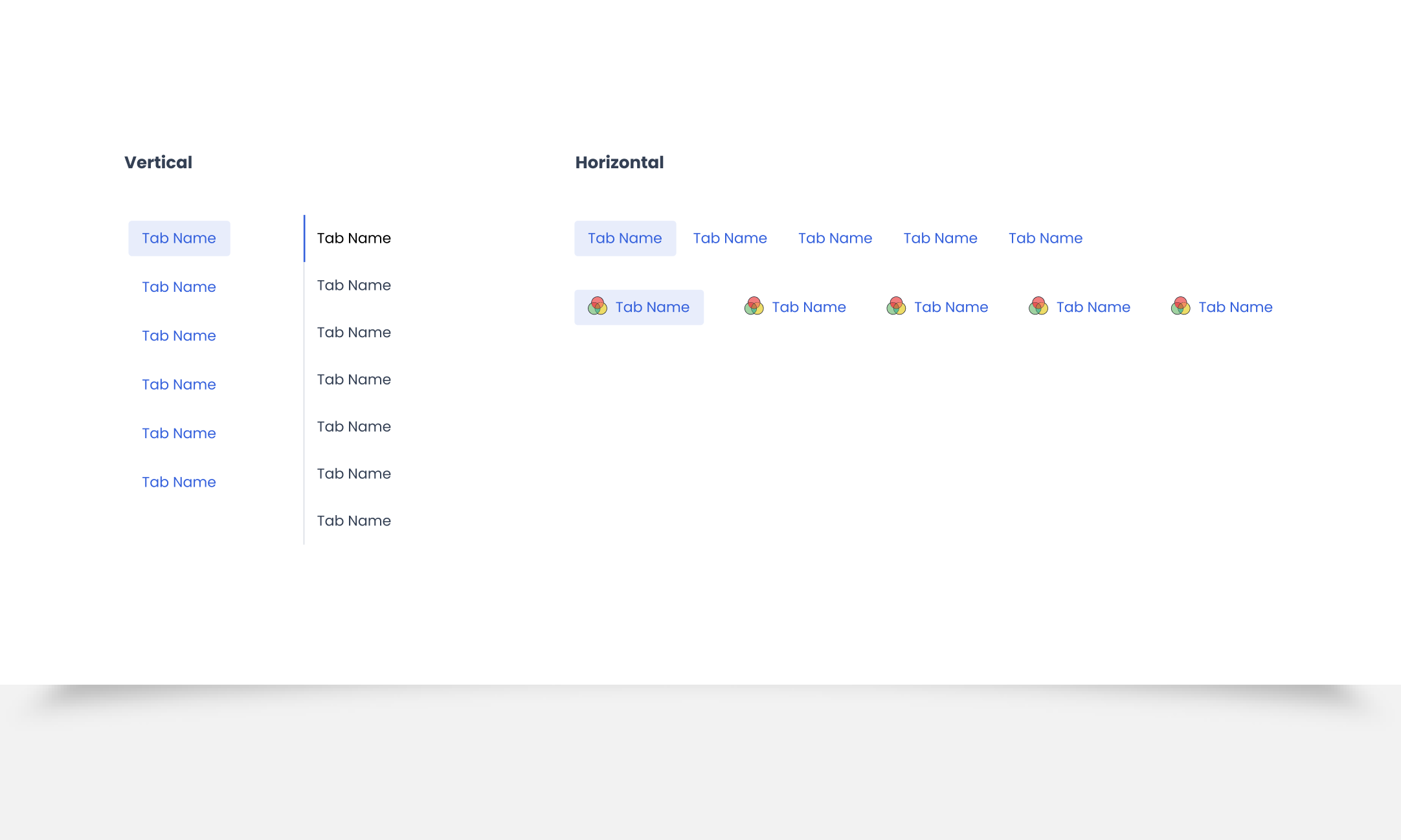This screenshot has height=840, width=1401.
Task: Open the third blue vertical tab
Action: pyautogui.click(x=179, y=336)
